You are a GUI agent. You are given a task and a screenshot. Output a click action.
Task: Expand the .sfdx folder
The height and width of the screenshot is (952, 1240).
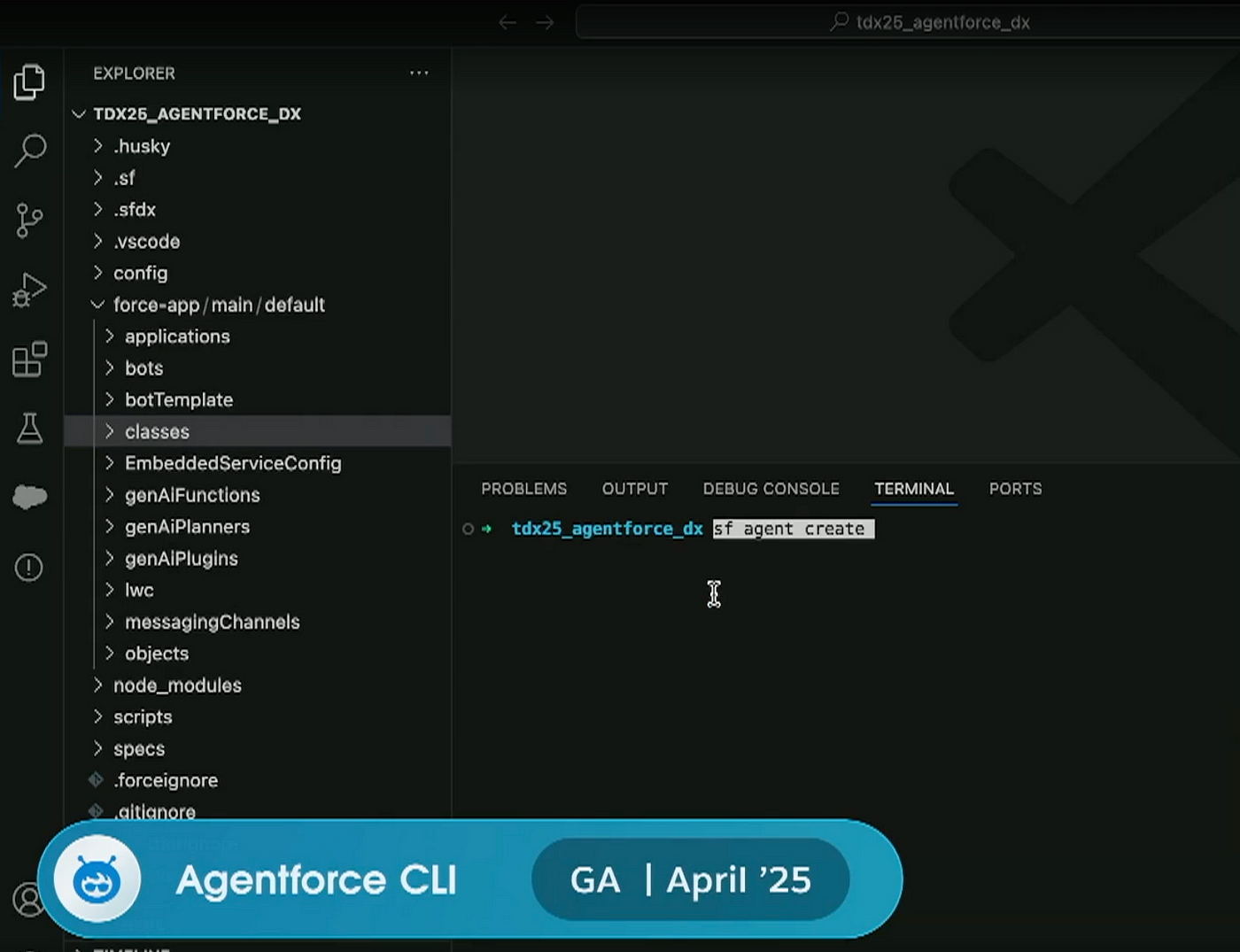98,210
